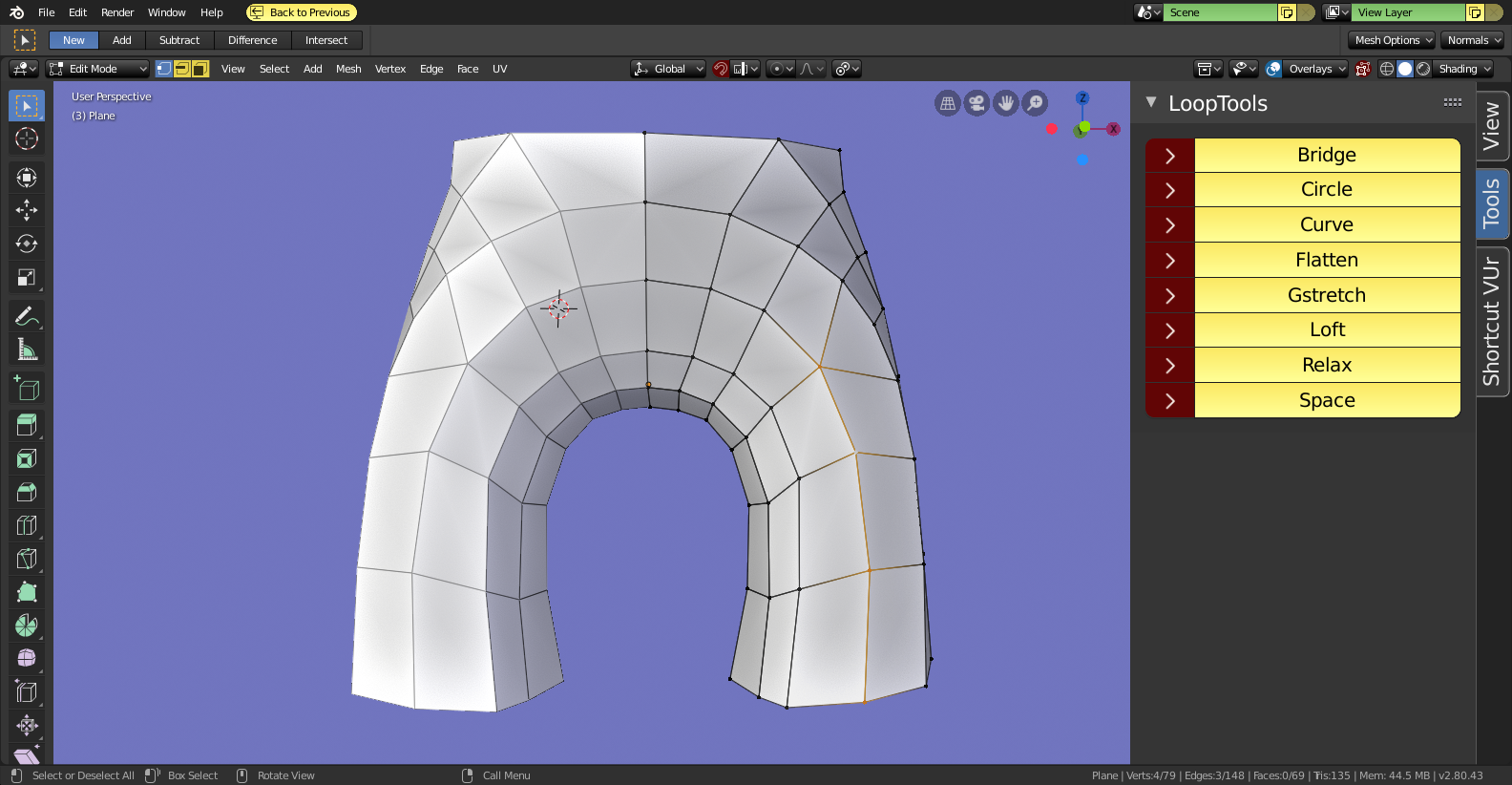Click the Scene name field
This screenshot has height=785, width=1512.
[x=1220, y=12]
